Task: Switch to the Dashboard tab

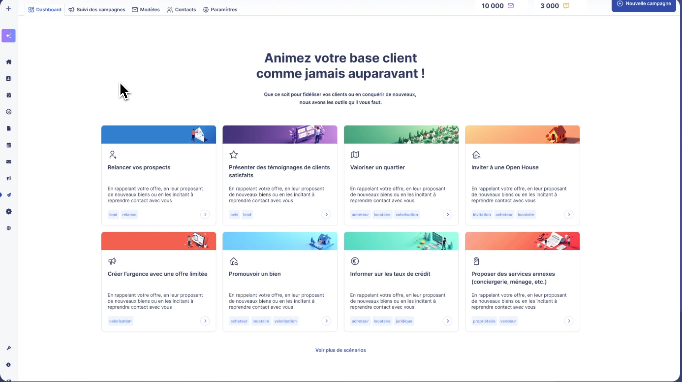Action: 45,10
